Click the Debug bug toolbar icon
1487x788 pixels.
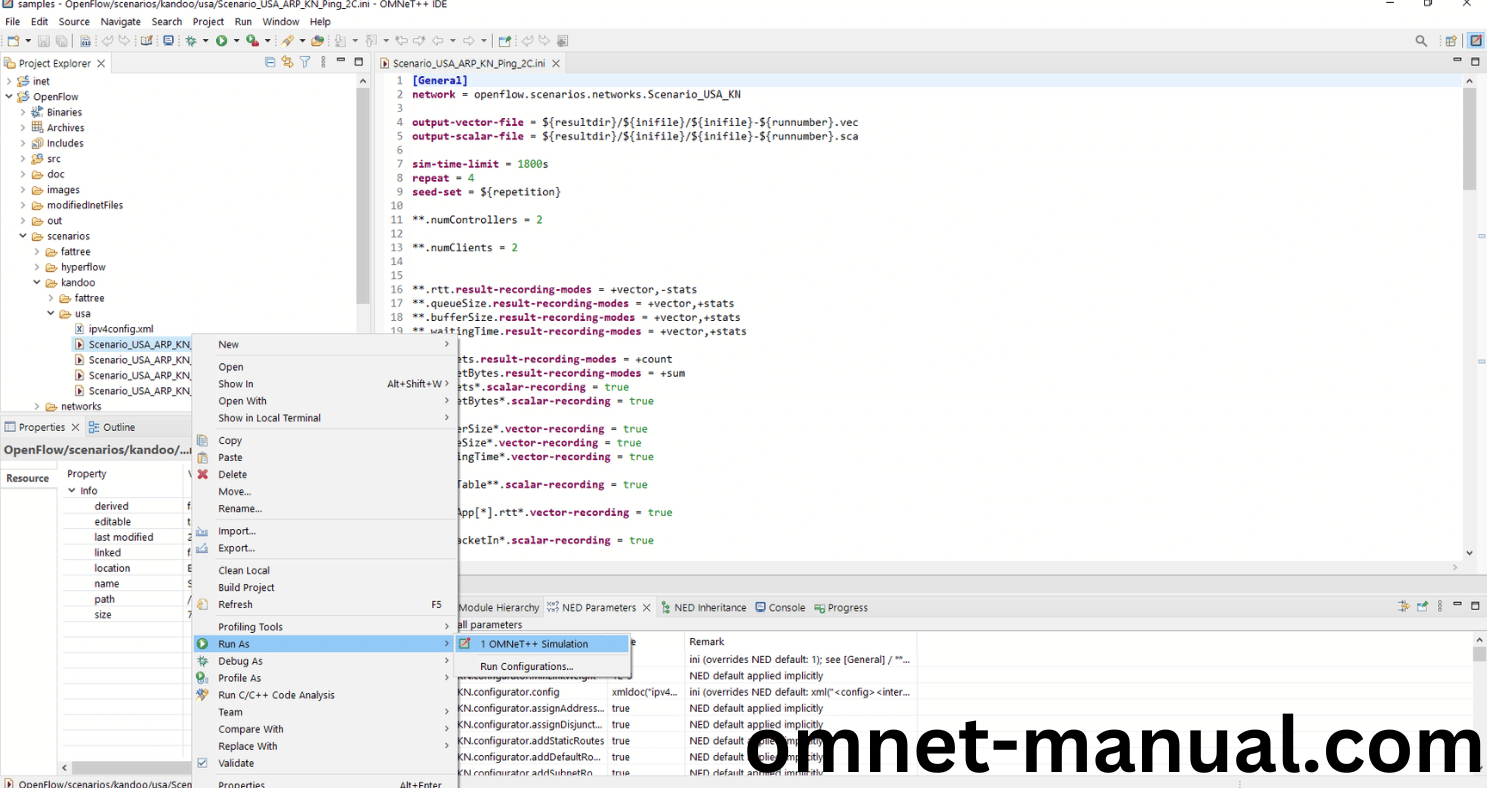click(x=191, y=41)
